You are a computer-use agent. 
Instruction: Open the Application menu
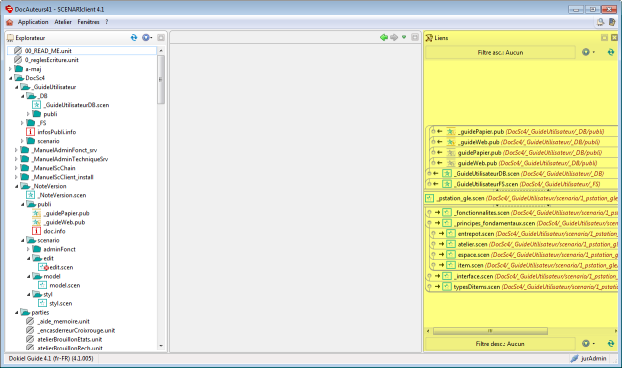point(33,22)
